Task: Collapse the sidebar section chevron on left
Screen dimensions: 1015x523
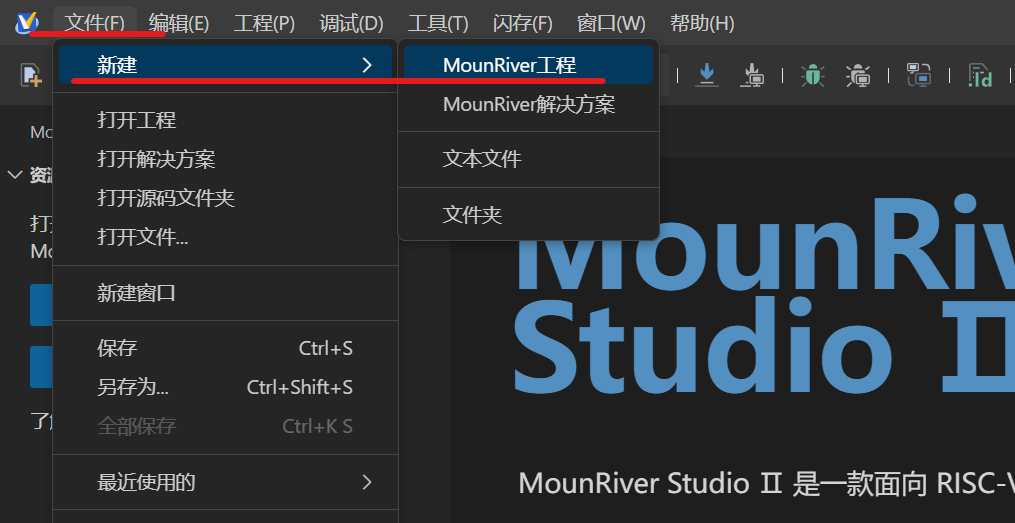Action: [x=15, y=175]
